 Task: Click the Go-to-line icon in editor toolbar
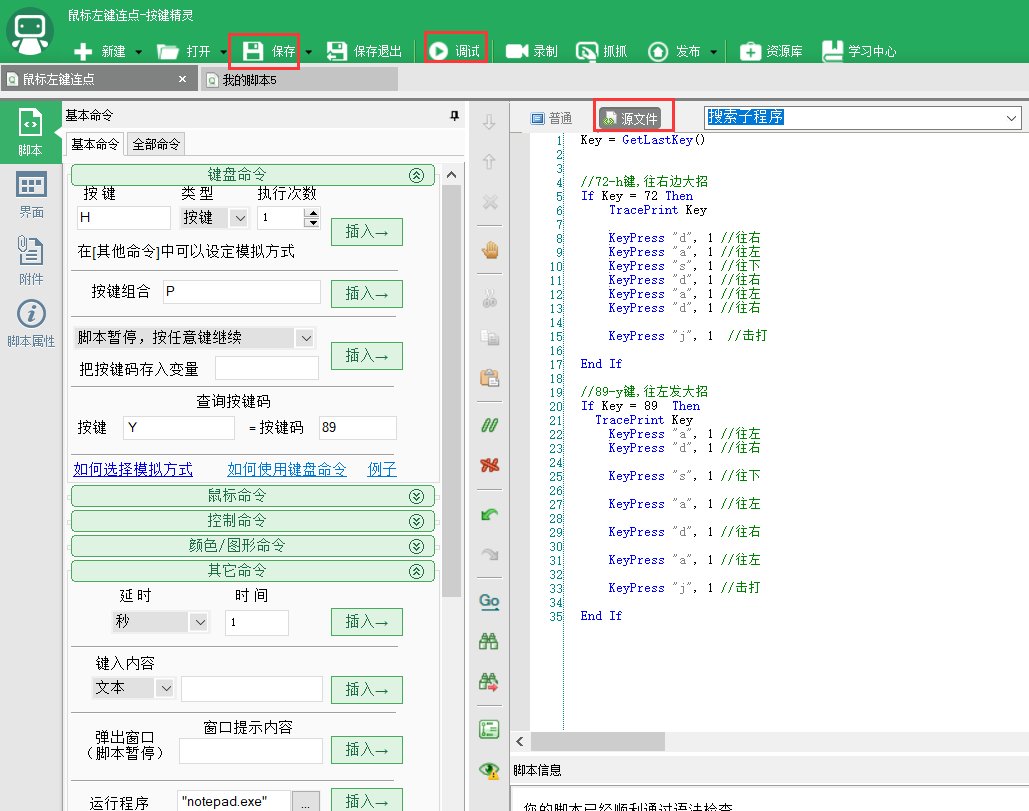pos(488,601)
